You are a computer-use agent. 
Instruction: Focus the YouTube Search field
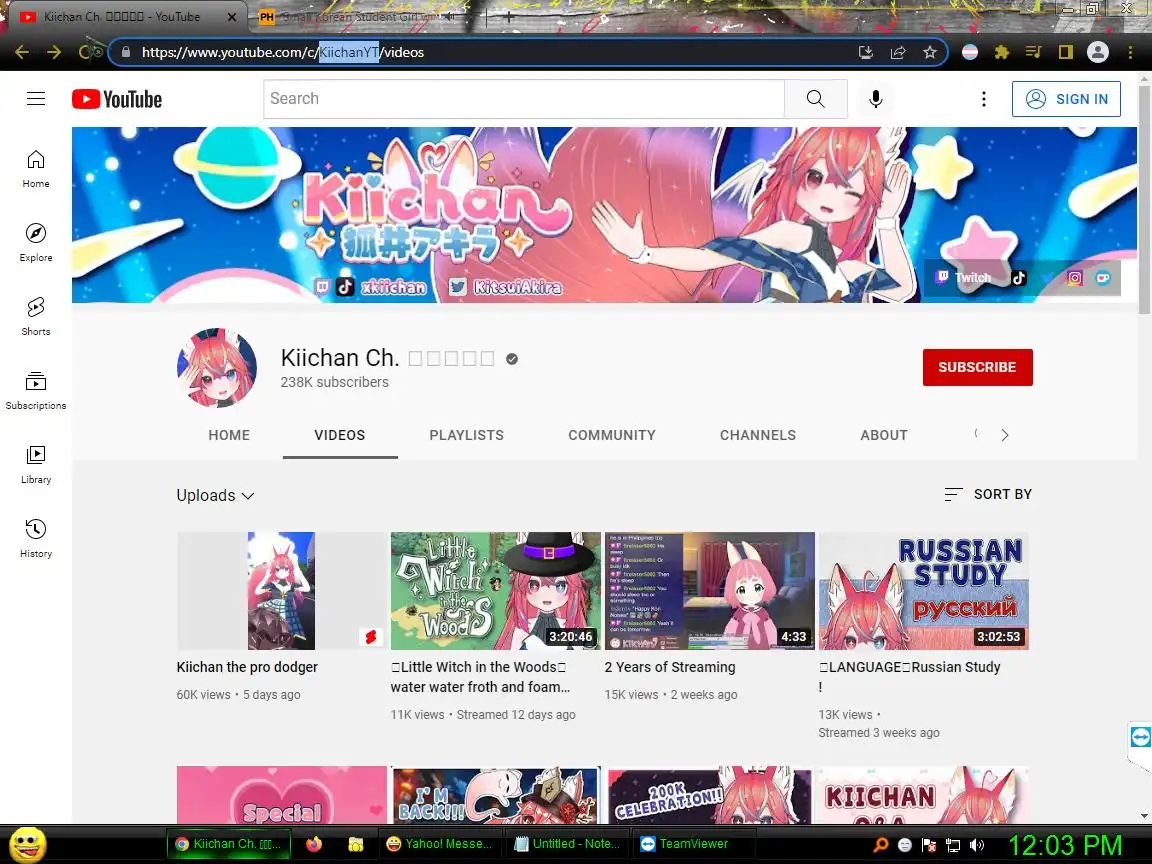524,98
